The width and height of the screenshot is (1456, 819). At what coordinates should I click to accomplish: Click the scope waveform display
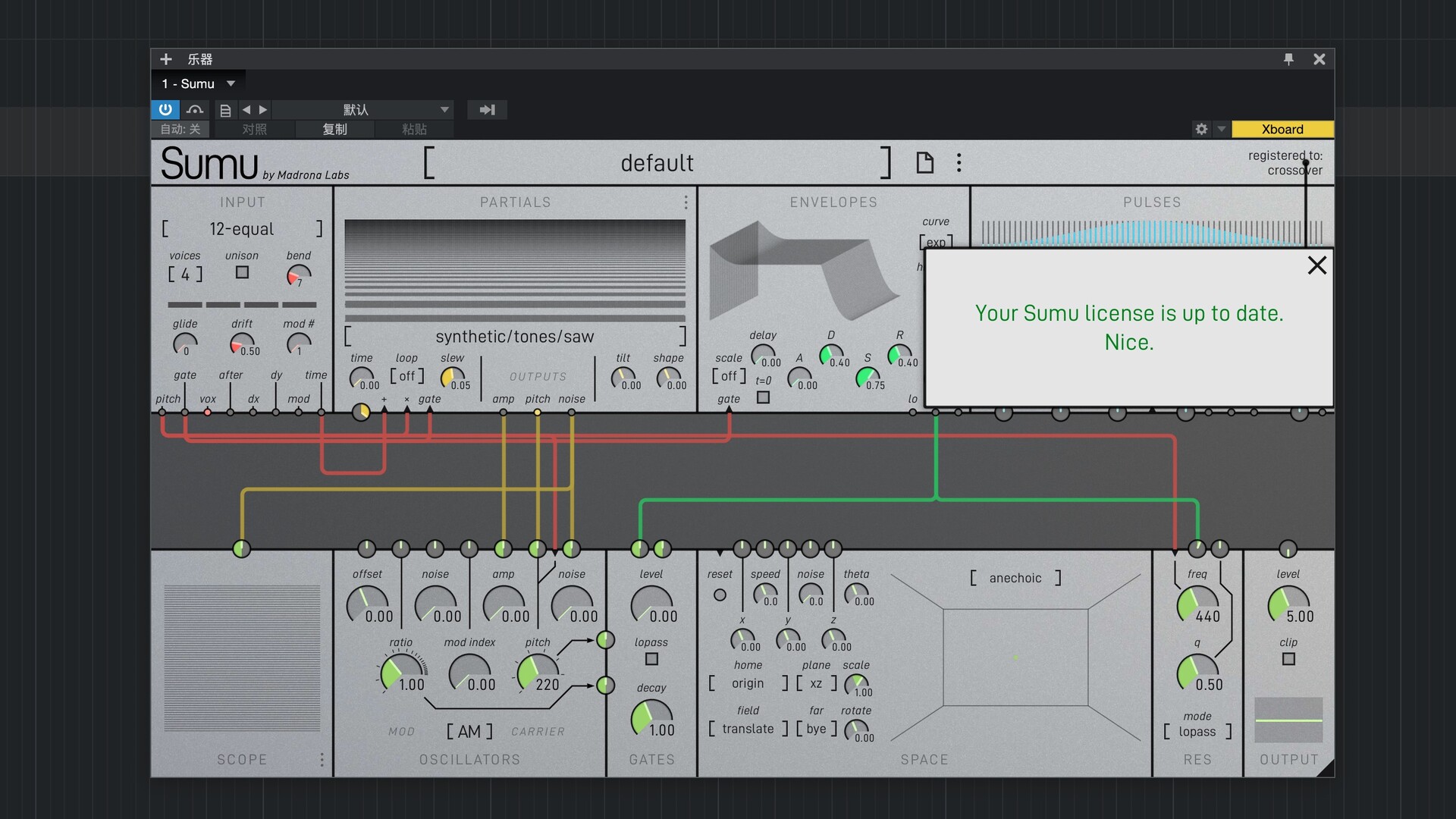point(242,657)
